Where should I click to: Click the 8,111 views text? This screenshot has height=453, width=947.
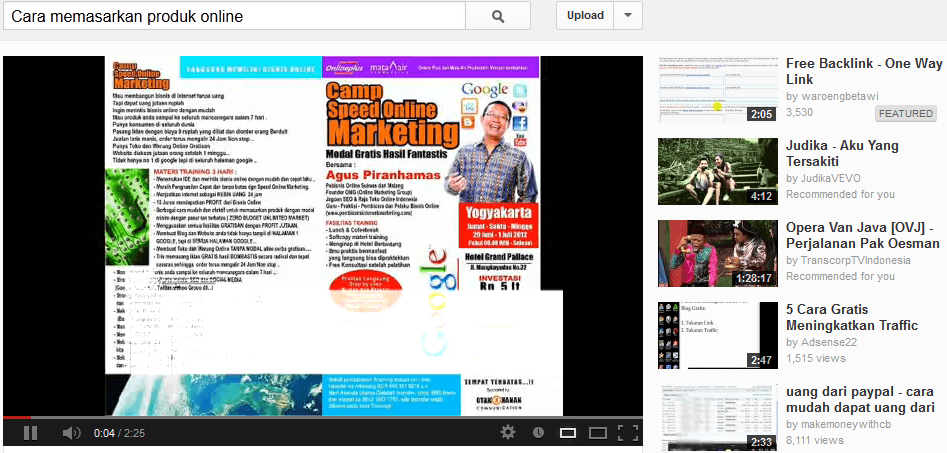pos(814,440)
